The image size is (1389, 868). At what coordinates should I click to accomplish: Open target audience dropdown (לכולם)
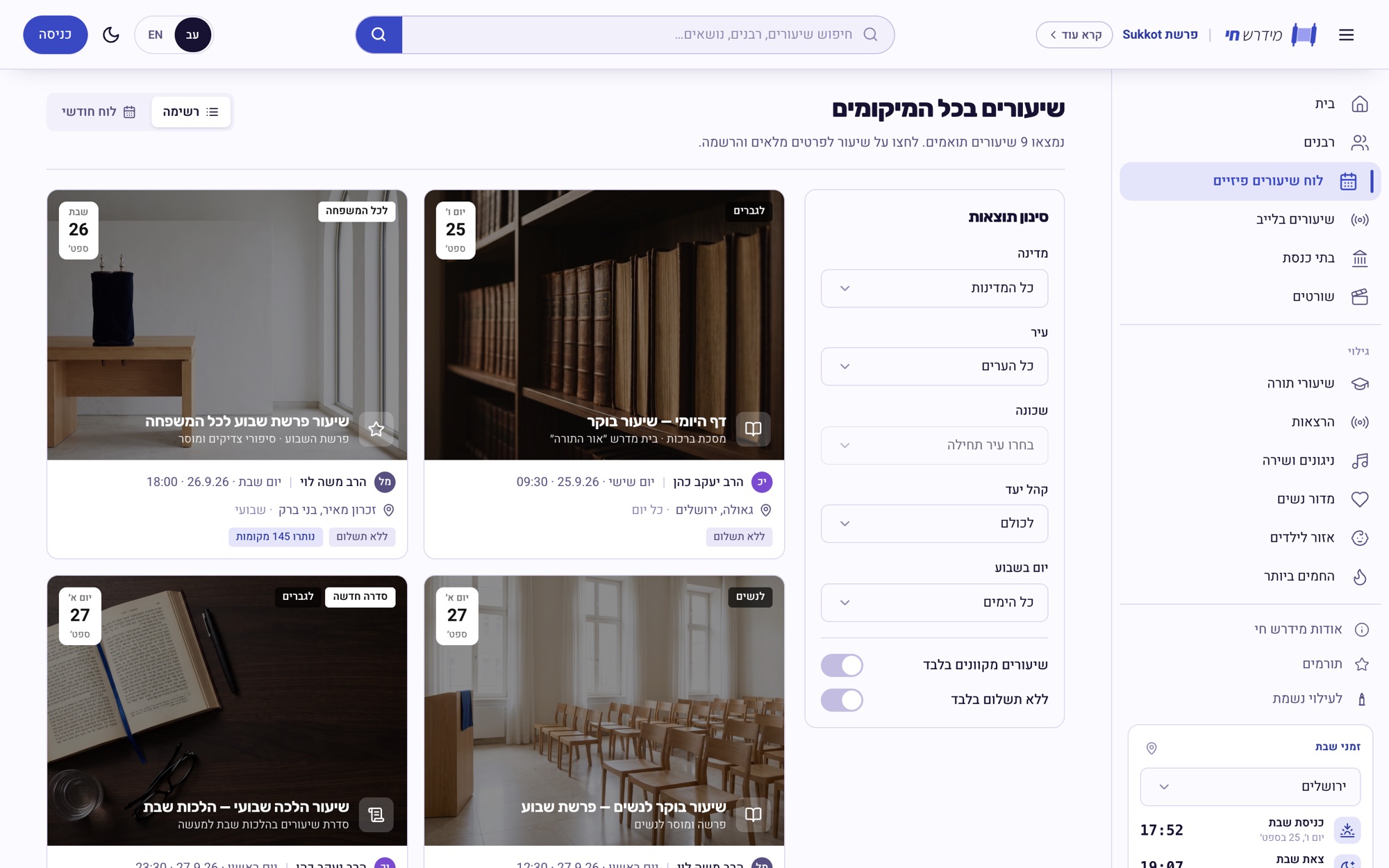(934, 524)
